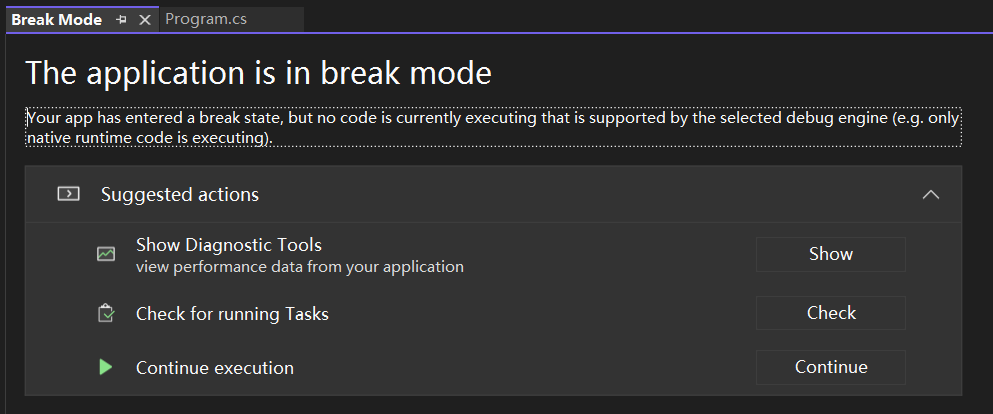Close the Break Mode tab
Image resolution: width=993 pixels, height=414 pixels.
pos(145,20)
